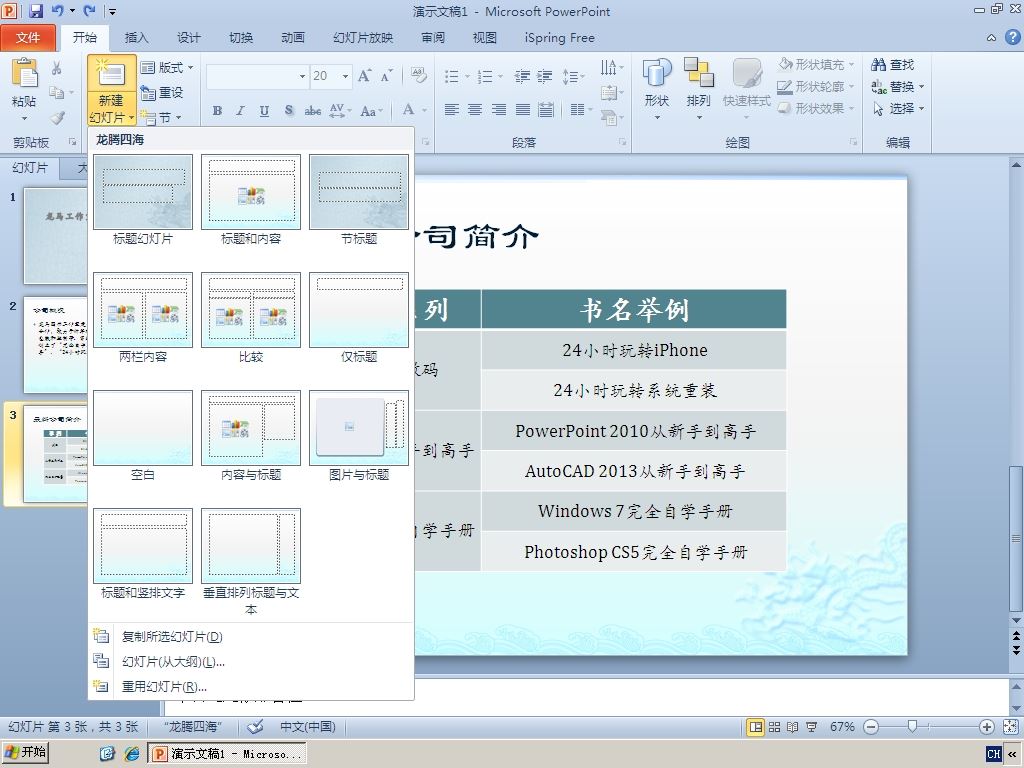Click the Paste icon in clipboard group
The image size is (1024, 768).
[x=24, y=72]
